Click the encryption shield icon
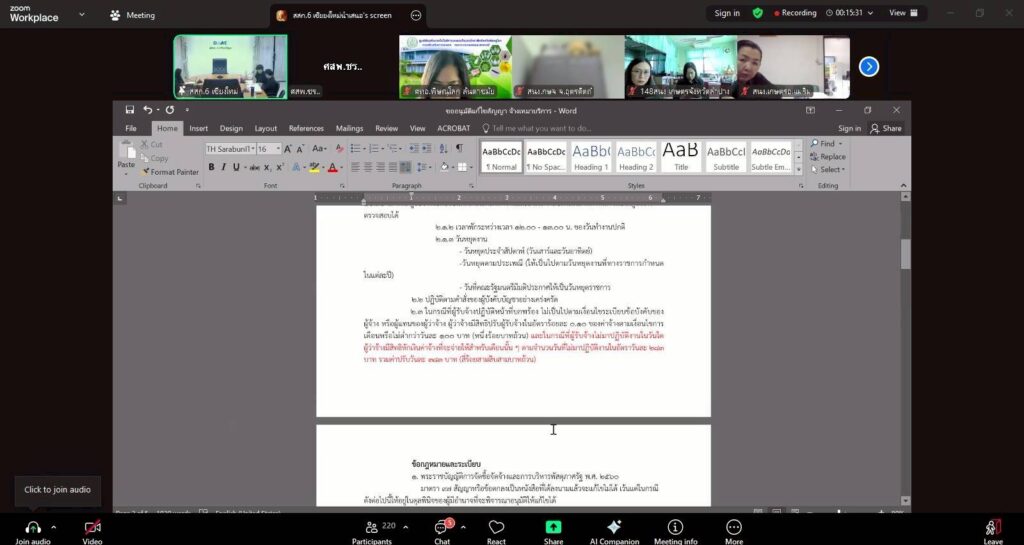 (758, 13)
